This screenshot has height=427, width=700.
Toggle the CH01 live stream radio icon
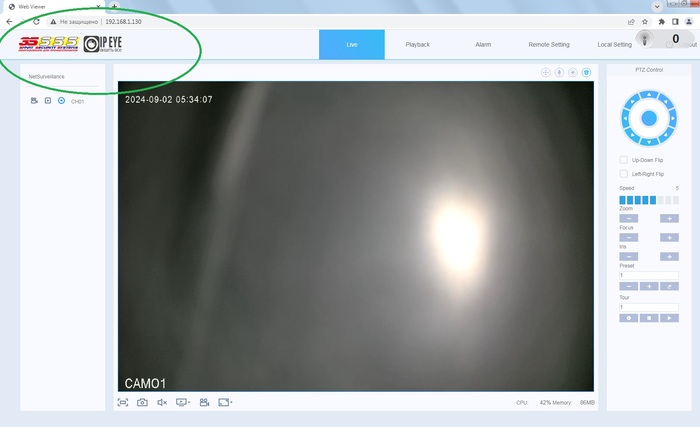pyautogui.click(x=61, y=101)
